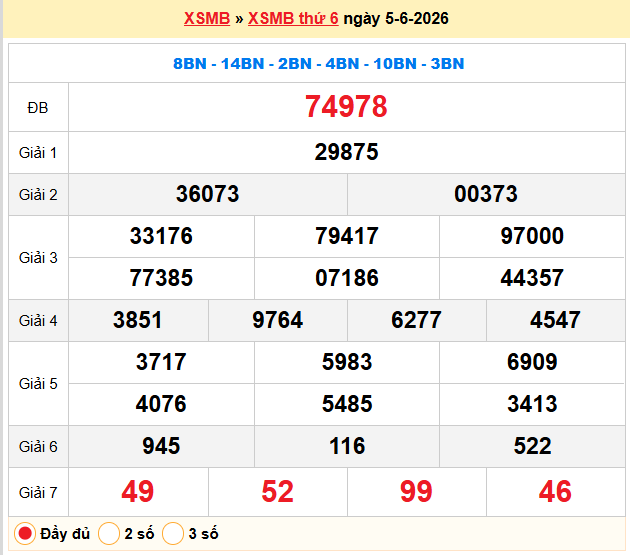Click Giải 5 number 4076
The width and height of the screenshot is (630, 555).
coord(161,404)
